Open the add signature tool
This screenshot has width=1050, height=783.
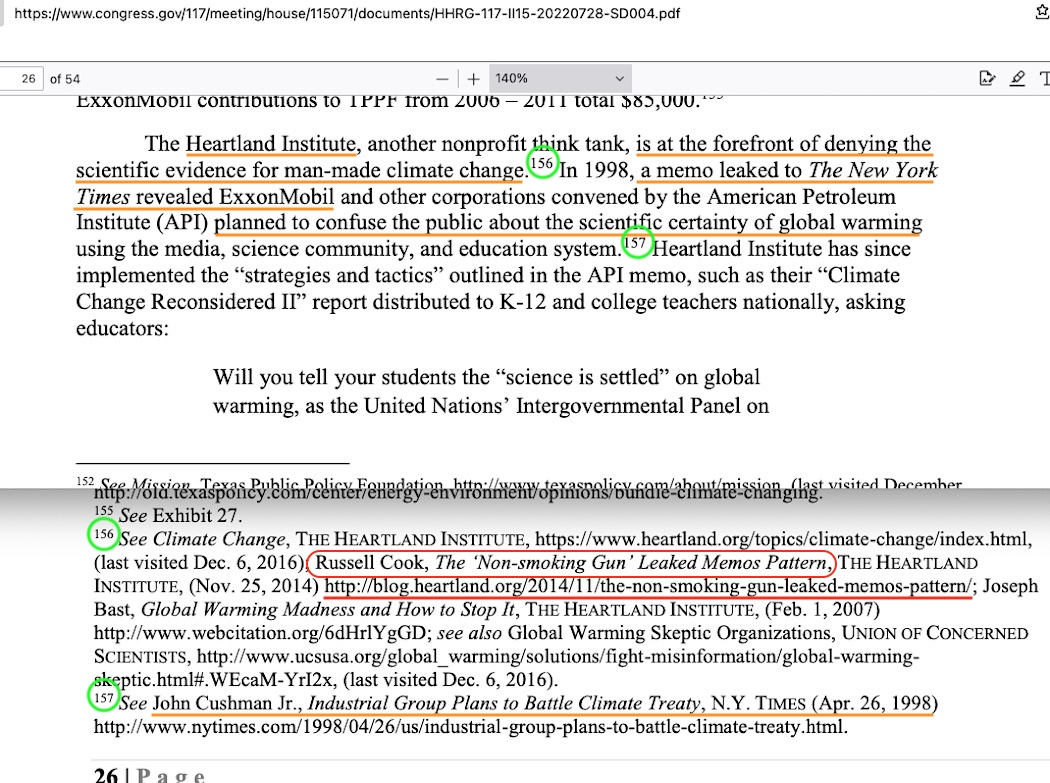(987, 78)
